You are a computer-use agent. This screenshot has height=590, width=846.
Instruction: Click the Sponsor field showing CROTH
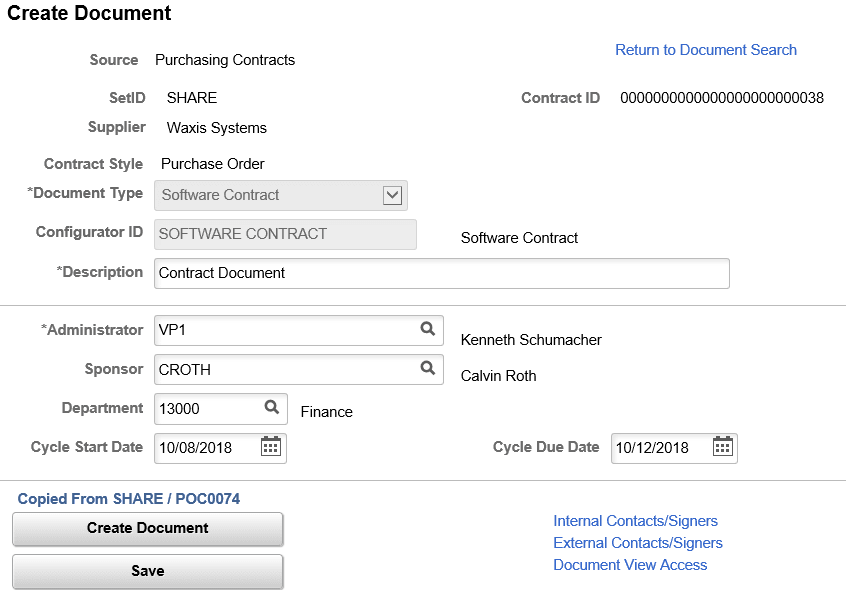point(280,369)
